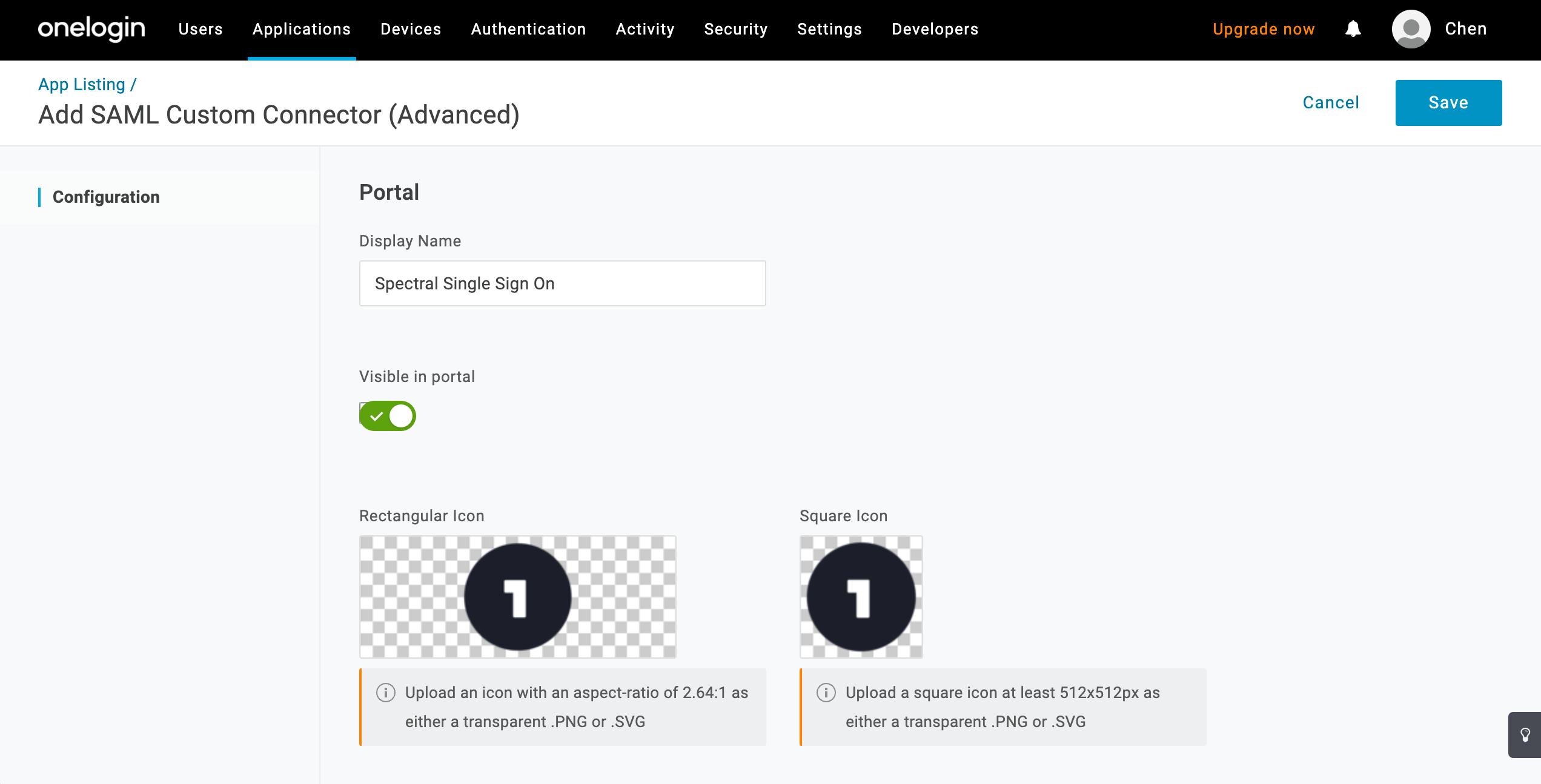1541x784 pixels.
Task: Focus the Display Name input field
Action: pos(562,283)
